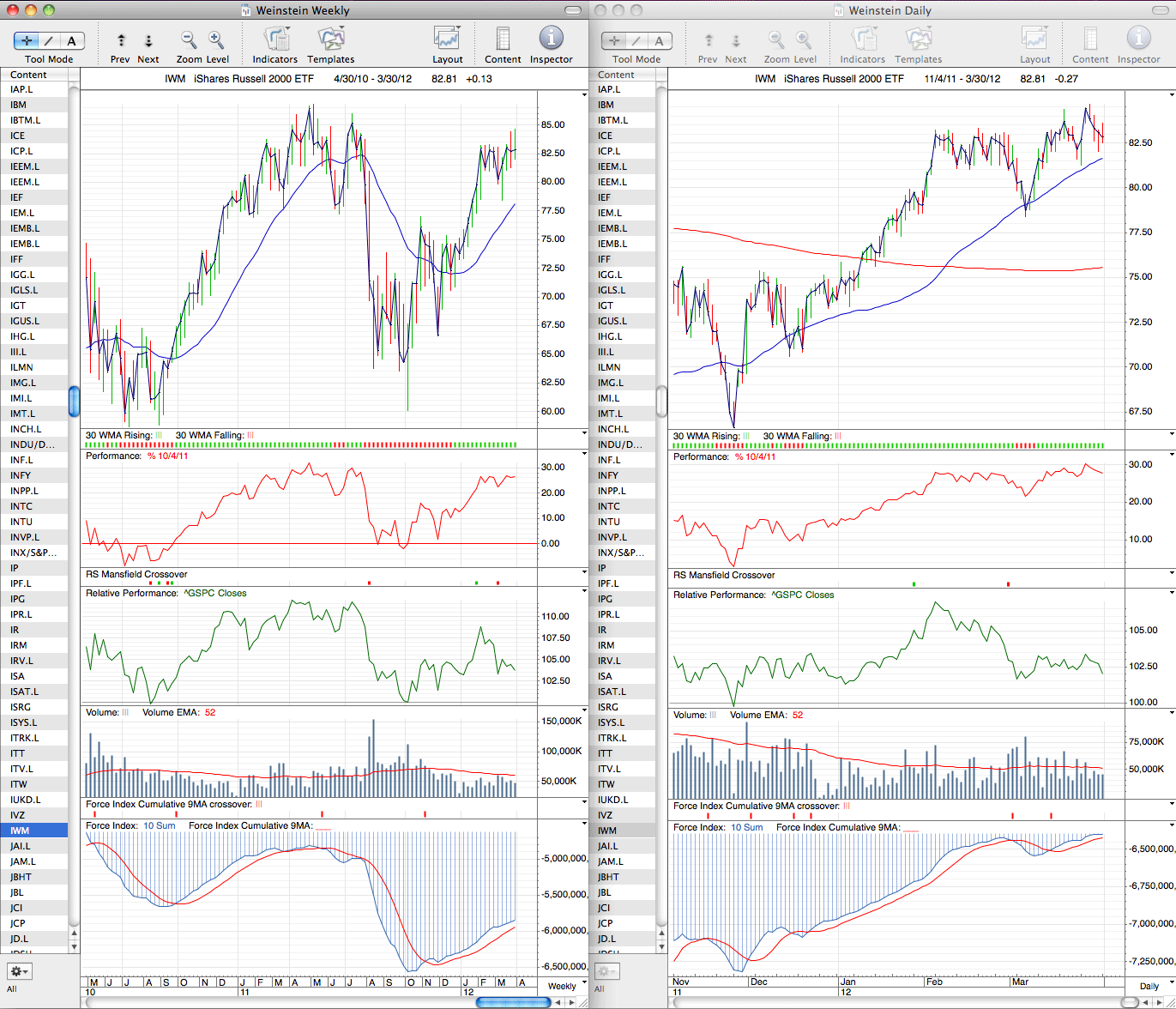Toggle toolbar pill button in Weinstein Weekly title bar
Image resolution: width=1176 pixels, height=1009 pixels.
point(574,10)
